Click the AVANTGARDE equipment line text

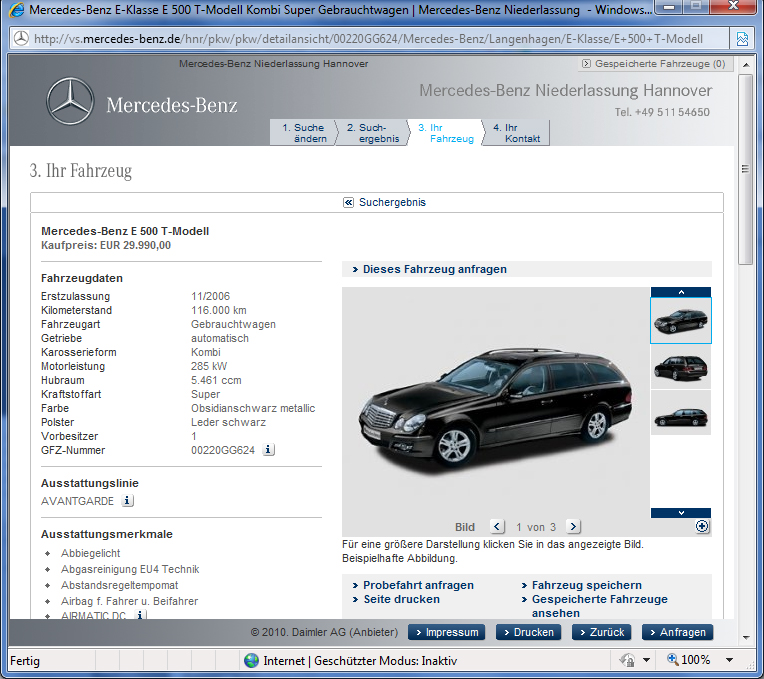77,501
